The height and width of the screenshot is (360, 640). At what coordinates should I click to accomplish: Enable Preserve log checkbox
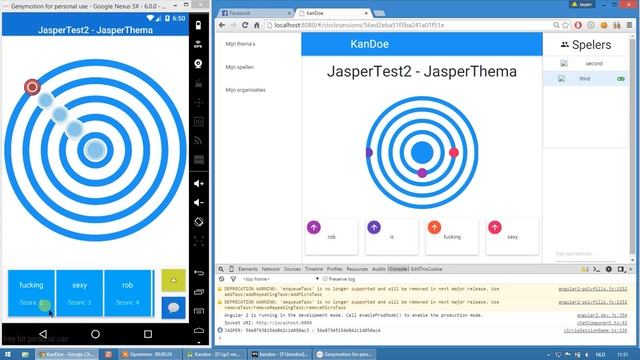click(325, 279)
